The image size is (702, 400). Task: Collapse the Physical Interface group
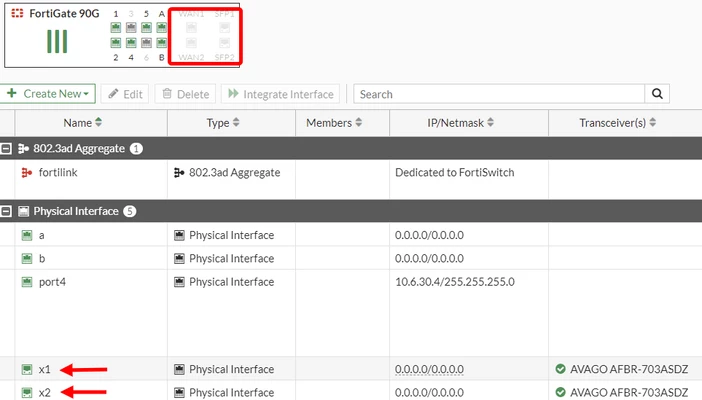point(6,211)
